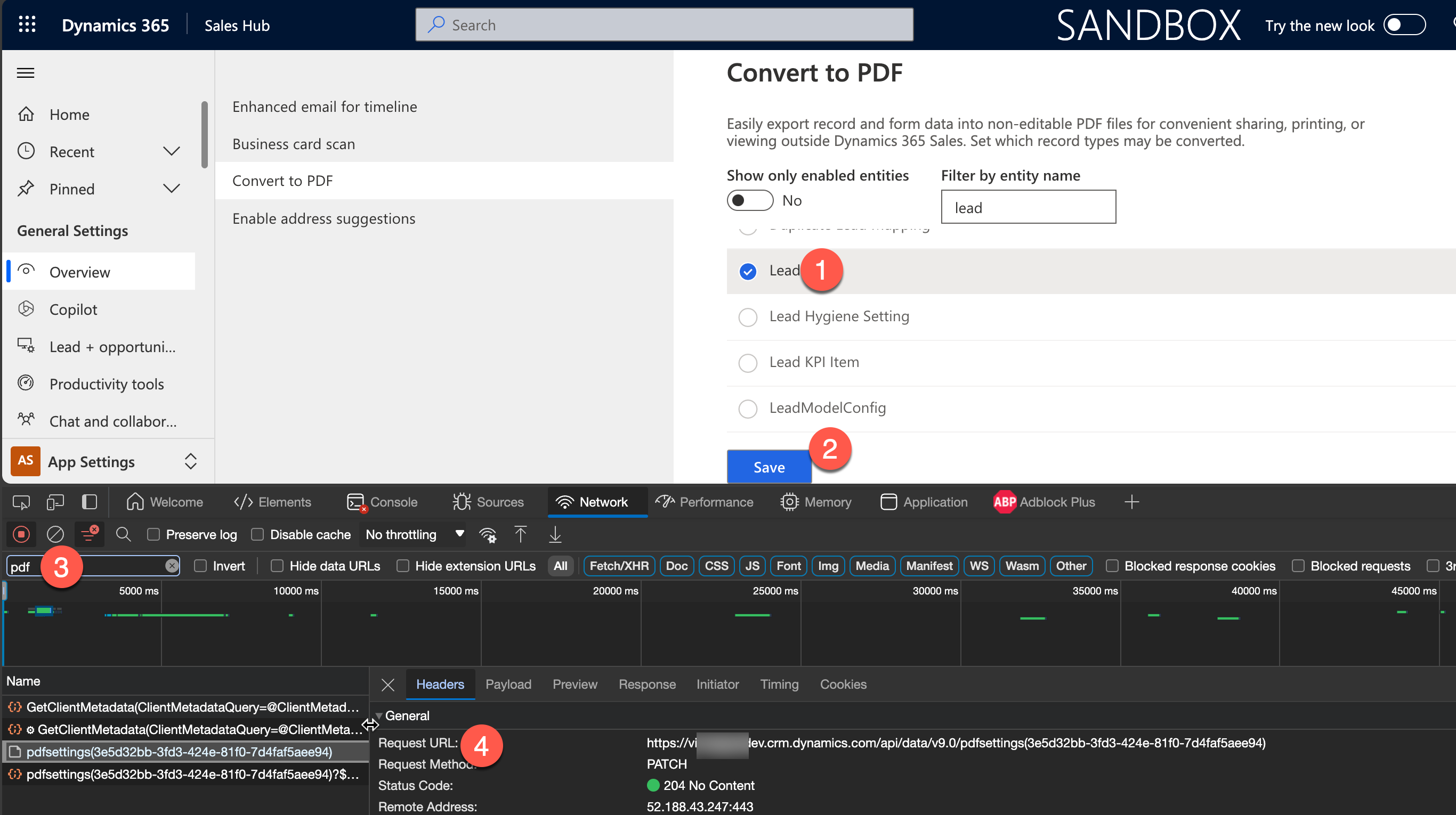Open Enable address suggestions setting
This screenshot has width=1456, height=815.
click(323, 218)
